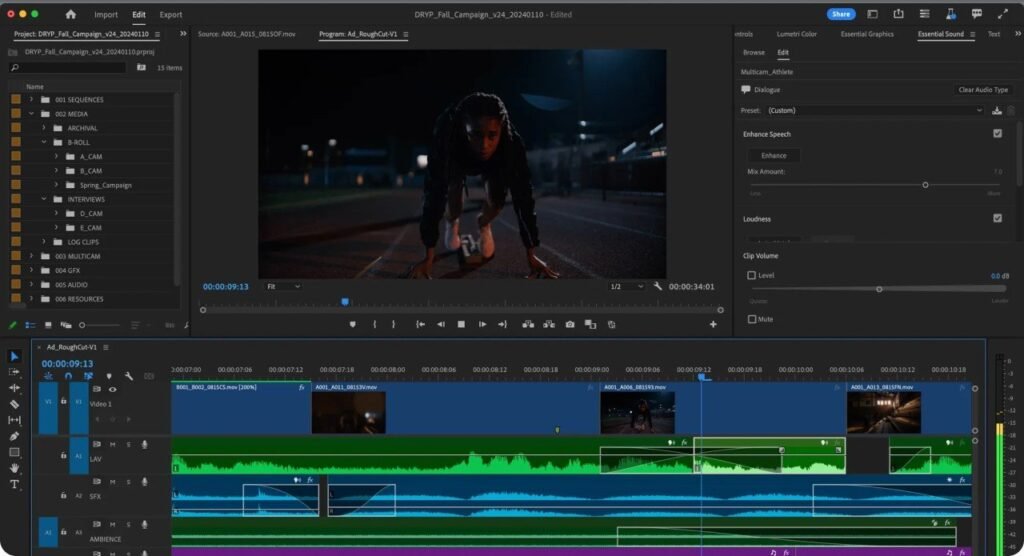The height and width of the screenshot is (556, 1024).
Task: Select the Type tool
Action: pos(14,484)
